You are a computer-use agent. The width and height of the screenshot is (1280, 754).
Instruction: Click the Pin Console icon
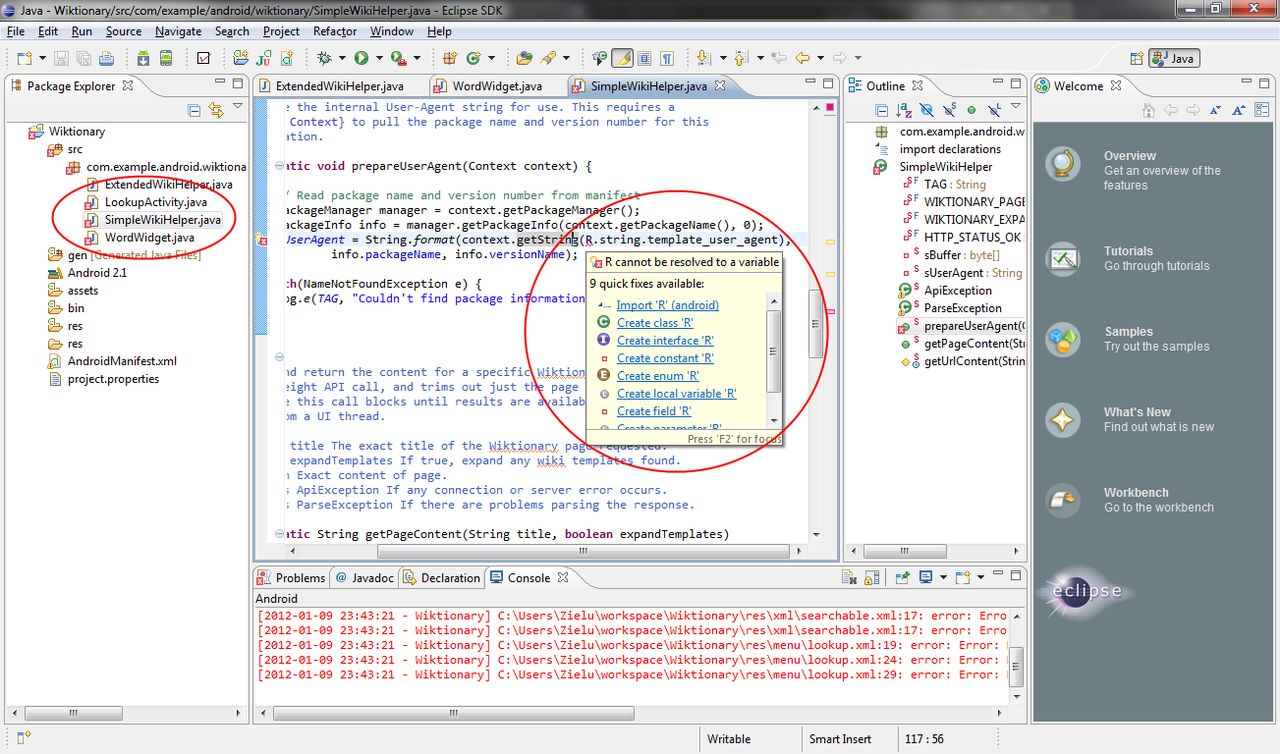coord(902,577)
